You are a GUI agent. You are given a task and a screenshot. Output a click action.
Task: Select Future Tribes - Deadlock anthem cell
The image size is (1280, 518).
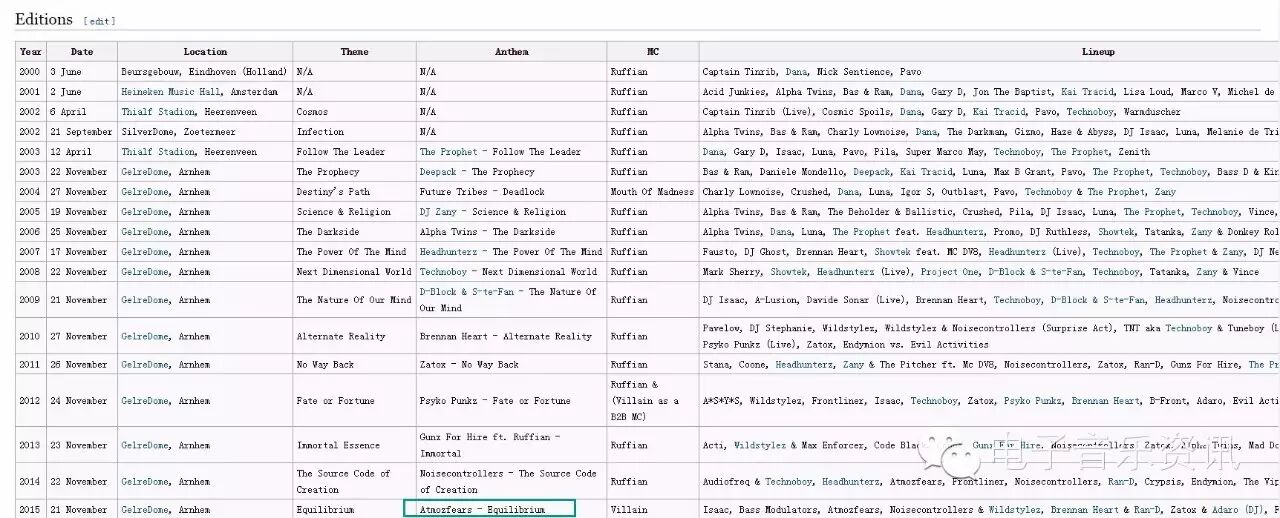(512, 192)
